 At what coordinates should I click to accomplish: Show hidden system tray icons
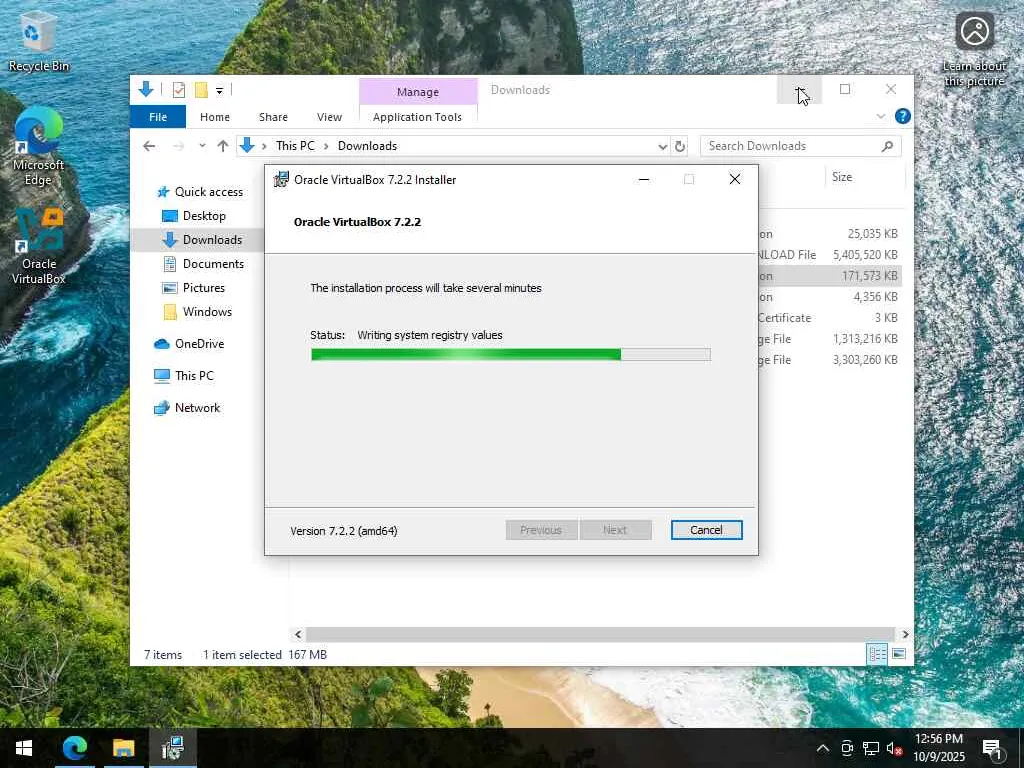coord(823,748)
